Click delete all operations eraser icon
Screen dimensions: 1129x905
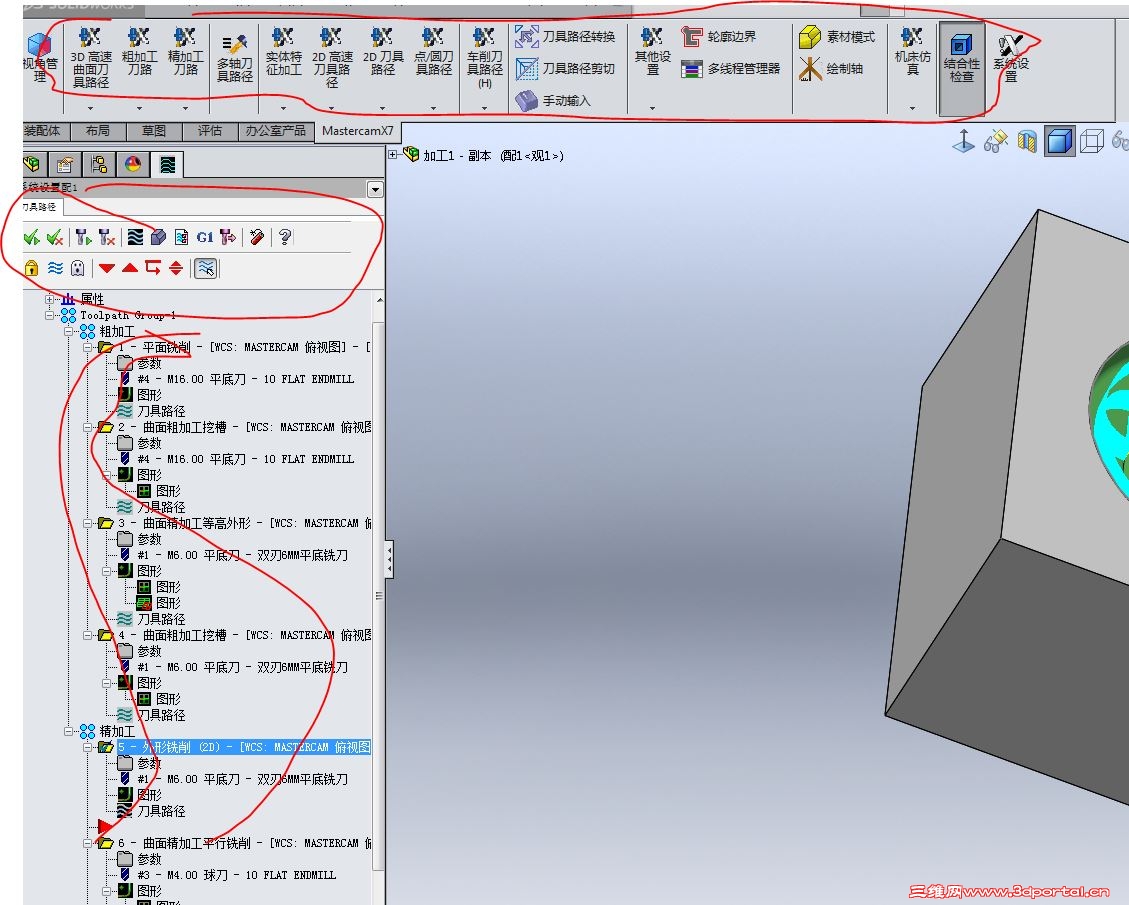tap(257, 237)
